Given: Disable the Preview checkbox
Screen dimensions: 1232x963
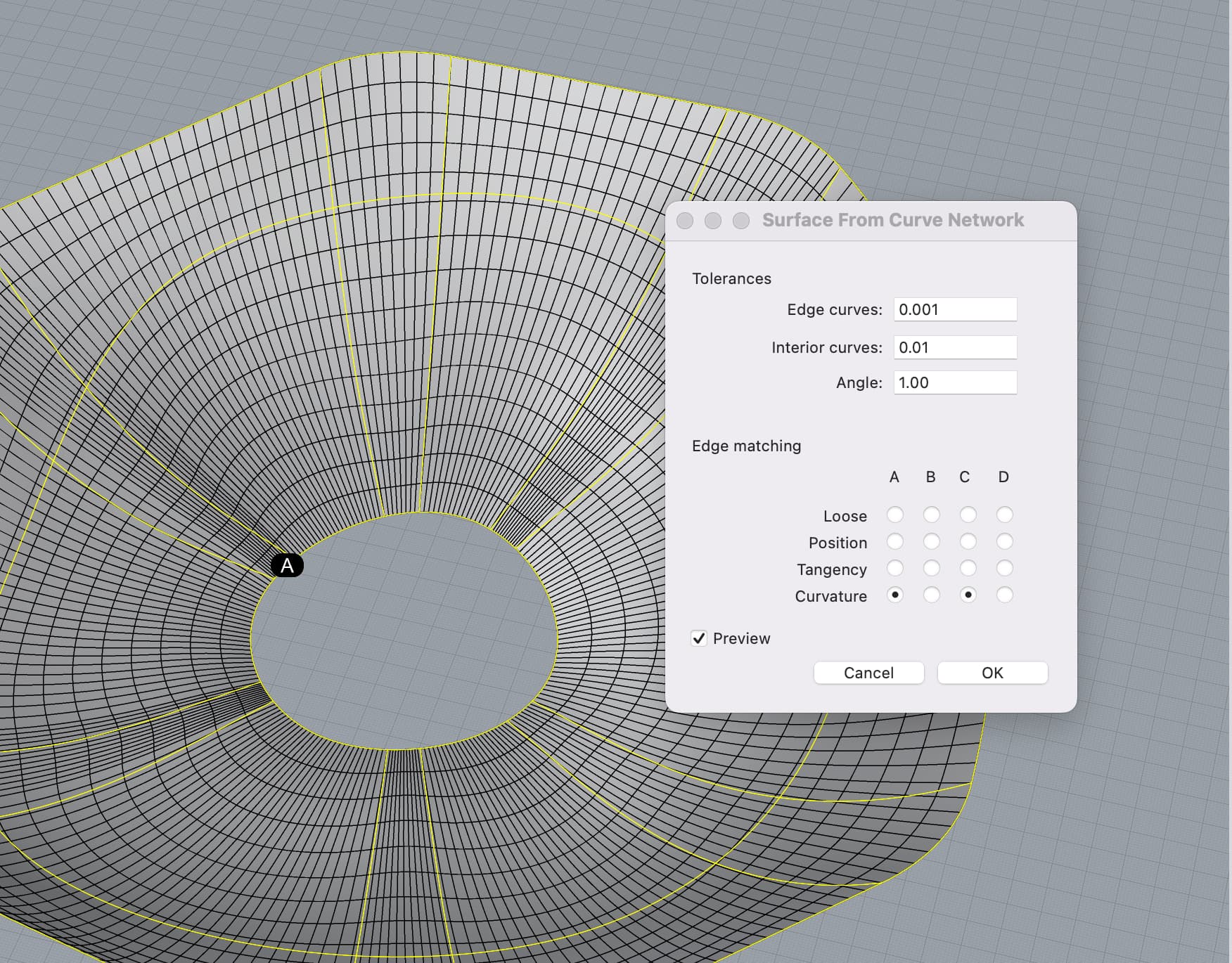Looking at the screenshot, I should pyautogui.click(x=699, y=638).
